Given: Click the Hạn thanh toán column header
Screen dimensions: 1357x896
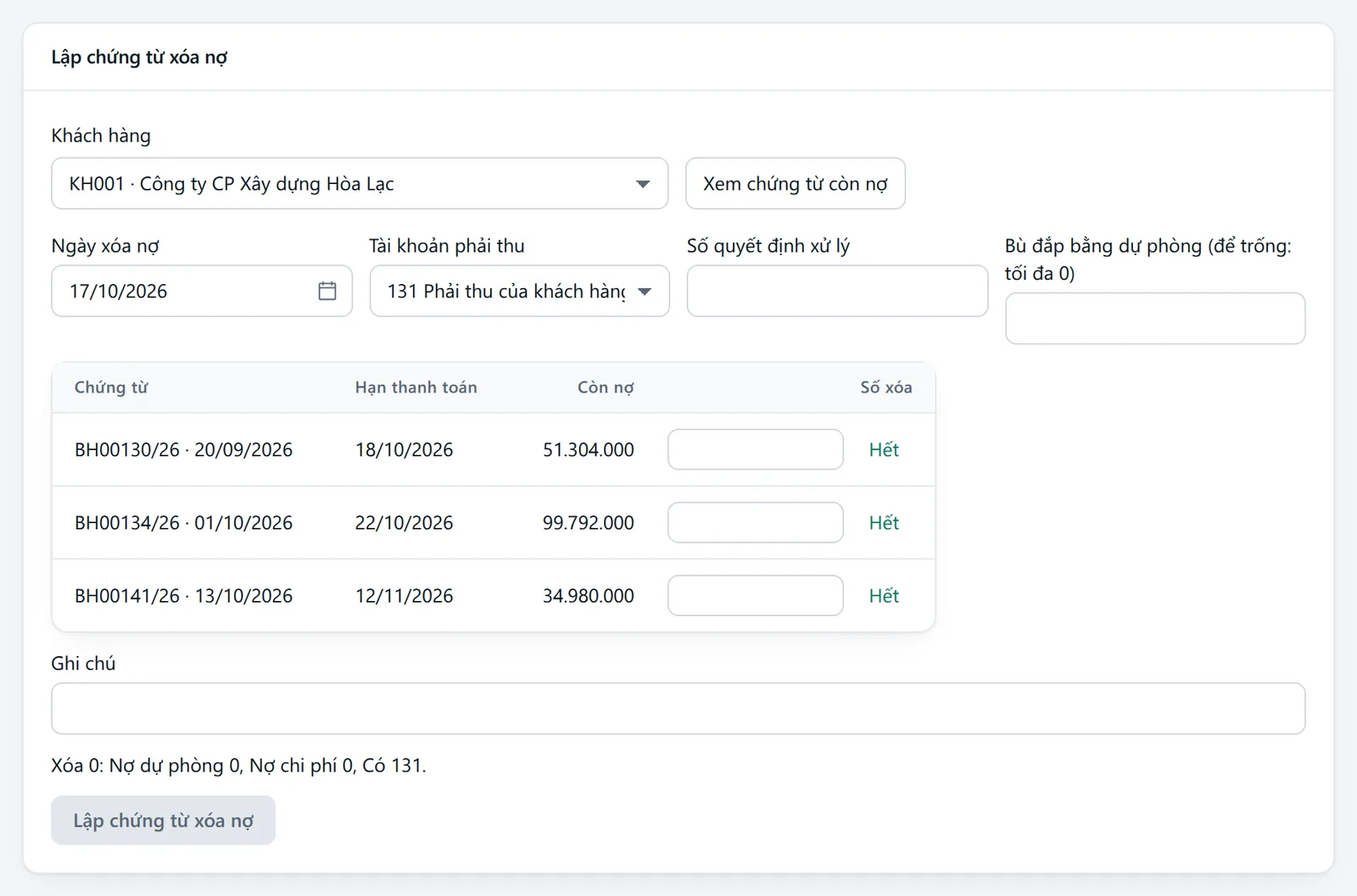Looking at the screenshot, I should point(416,387).
